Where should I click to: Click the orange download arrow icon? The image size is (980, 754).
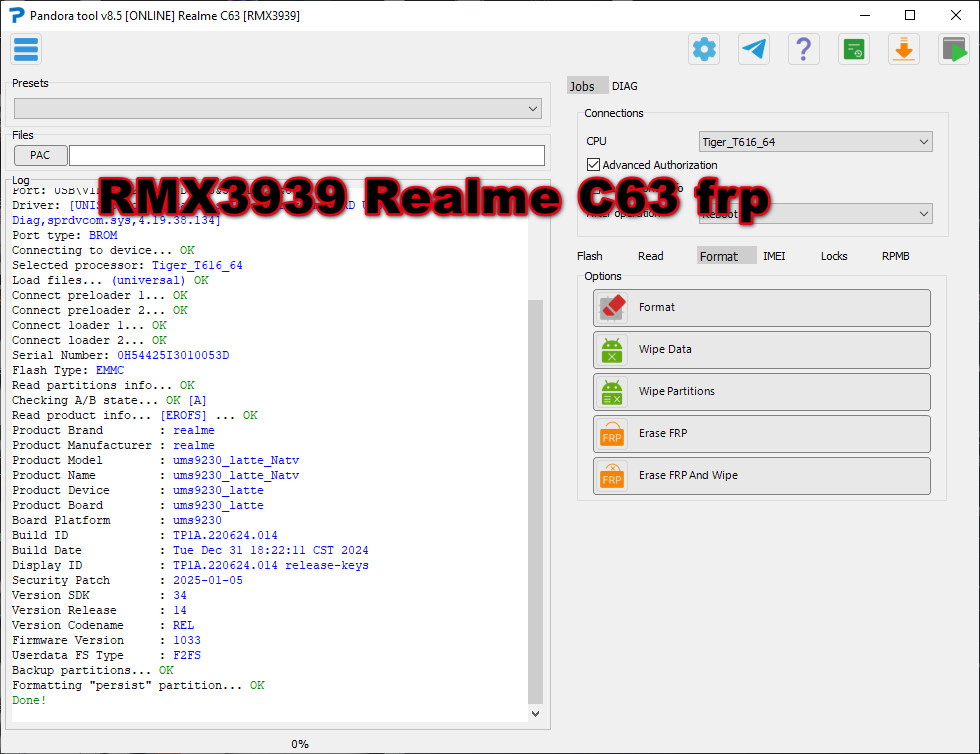[x=904, y=49]
